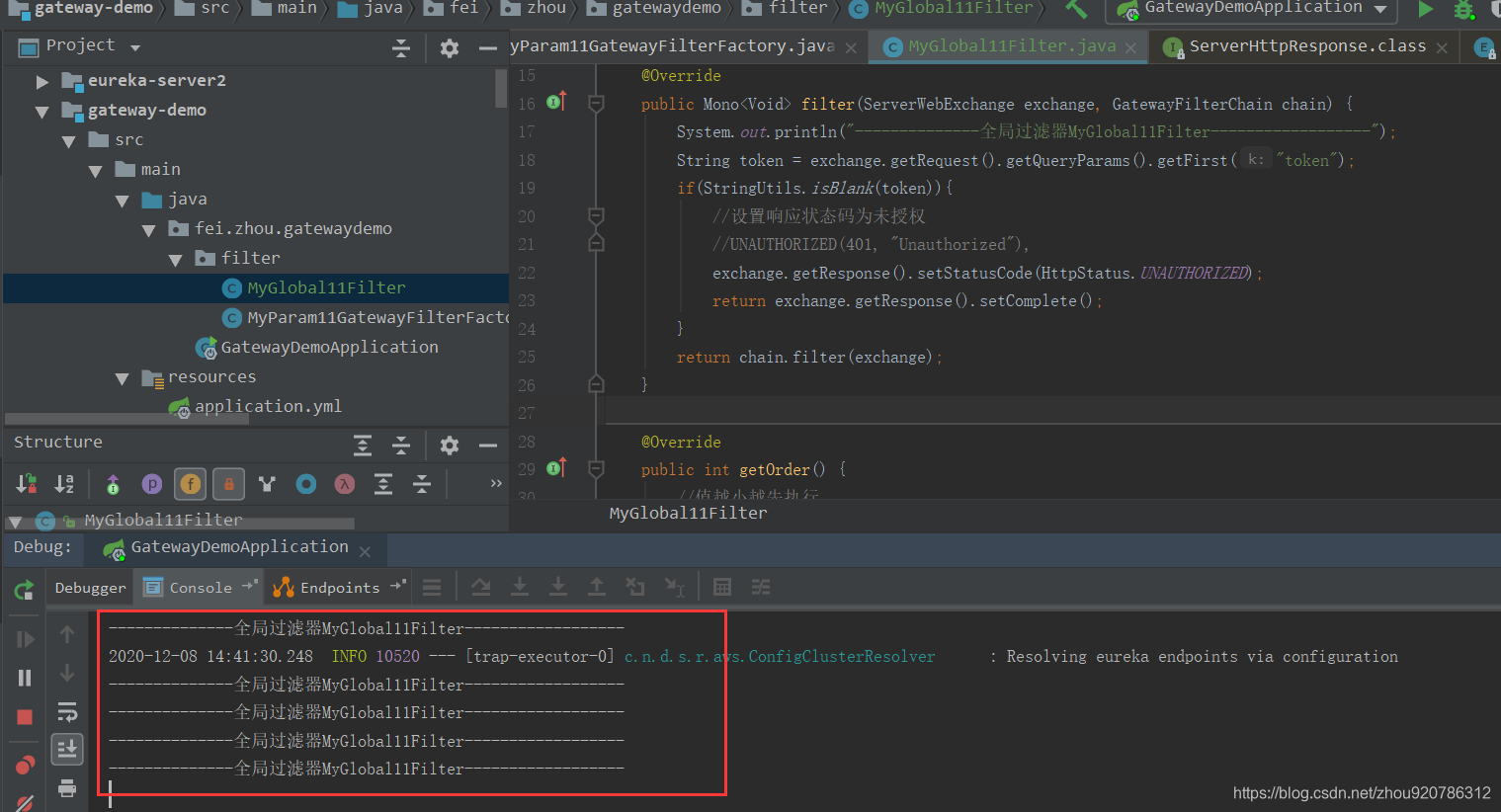The width and height of the screenshot is (1501, 812).
Task: Toggle Show Properties purple p icon
Action: point(152,484)
